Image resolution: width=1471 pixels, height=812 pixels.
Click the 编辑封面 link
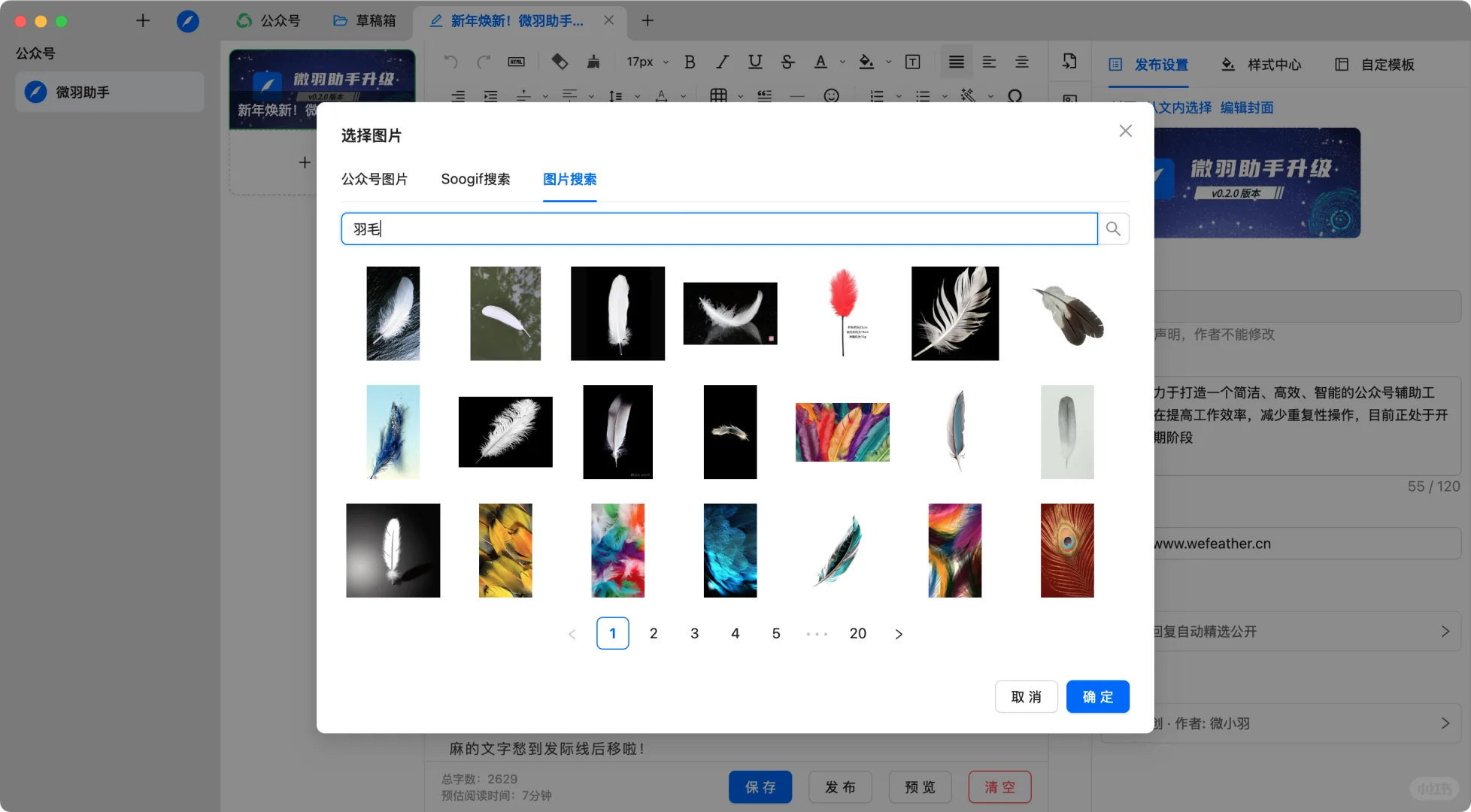click(x=1248, y=108)
